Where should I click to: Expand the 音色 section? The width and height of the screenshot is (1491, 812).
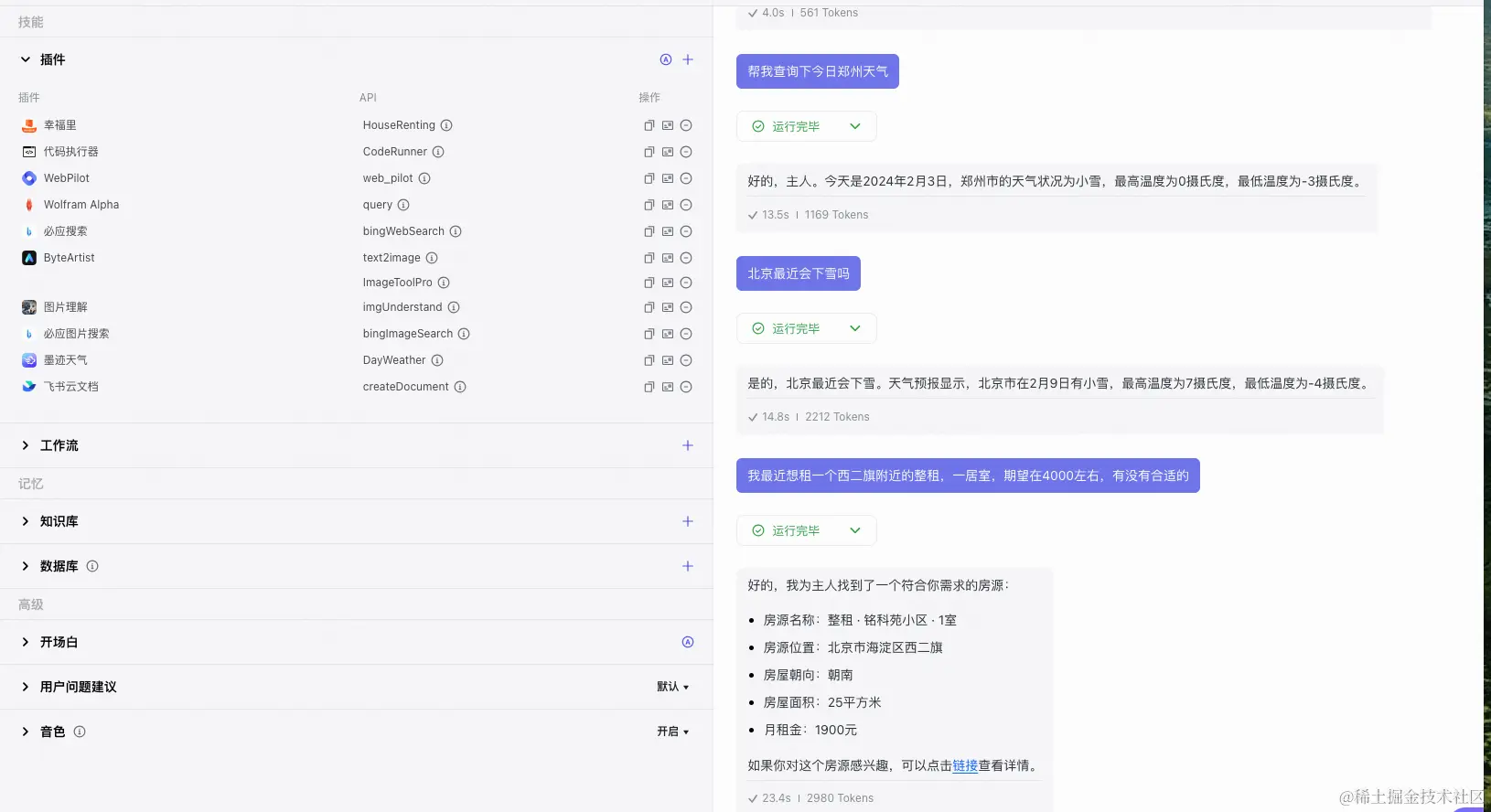(26, 732)
